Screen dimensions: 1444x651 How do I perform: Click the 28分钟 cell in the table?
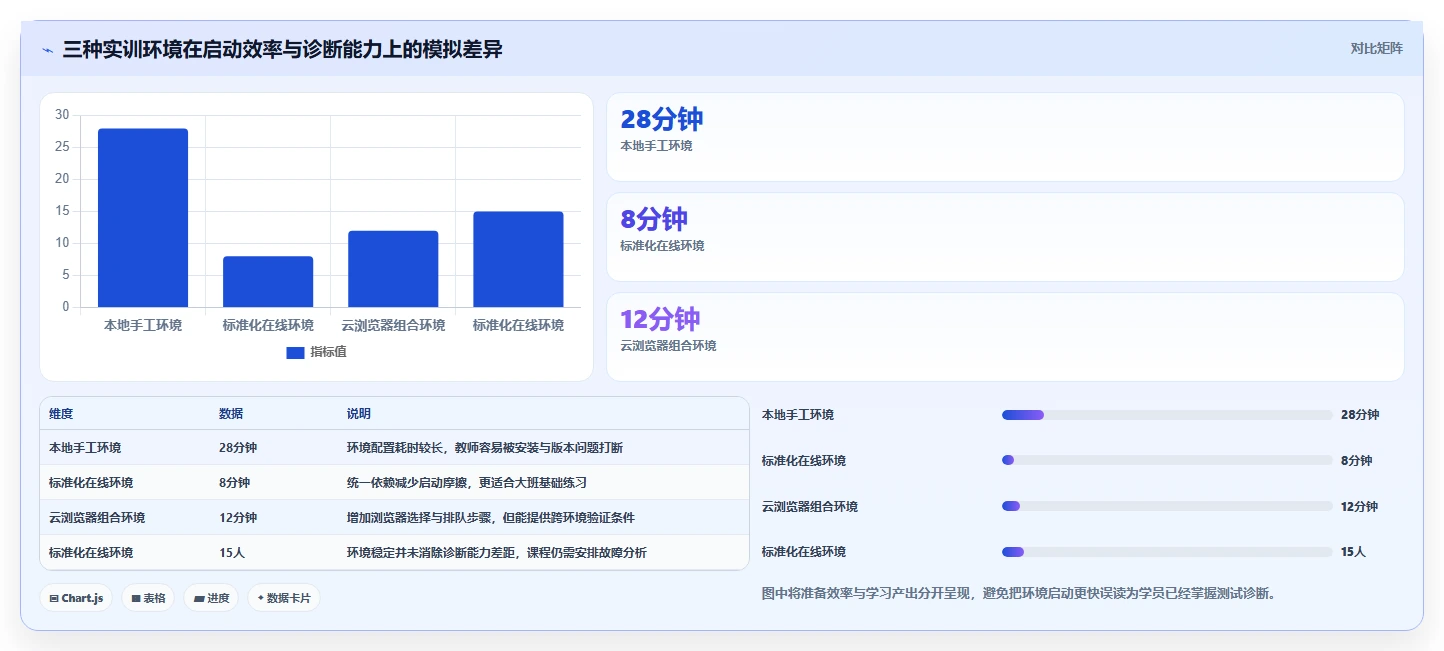(x=238, y=448)
